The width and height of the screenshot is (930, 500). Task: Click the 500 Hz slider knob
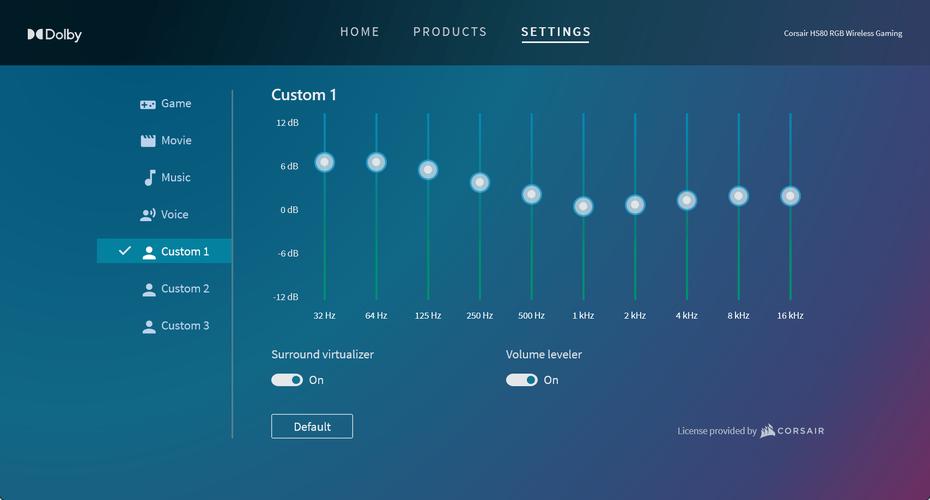[x=531, y=194]
